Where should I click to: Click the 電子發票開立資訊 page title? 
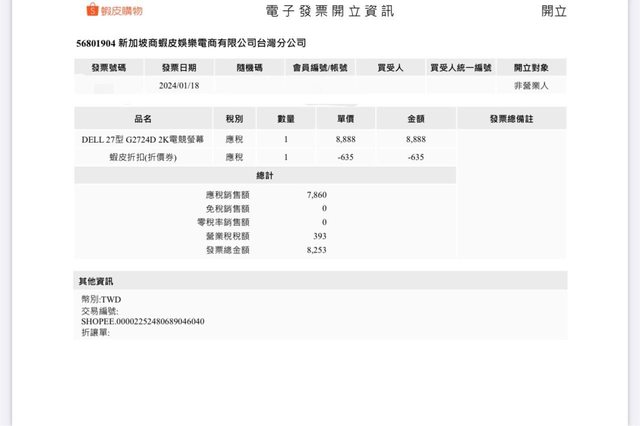pyautogui.click(x=330, y=11)
